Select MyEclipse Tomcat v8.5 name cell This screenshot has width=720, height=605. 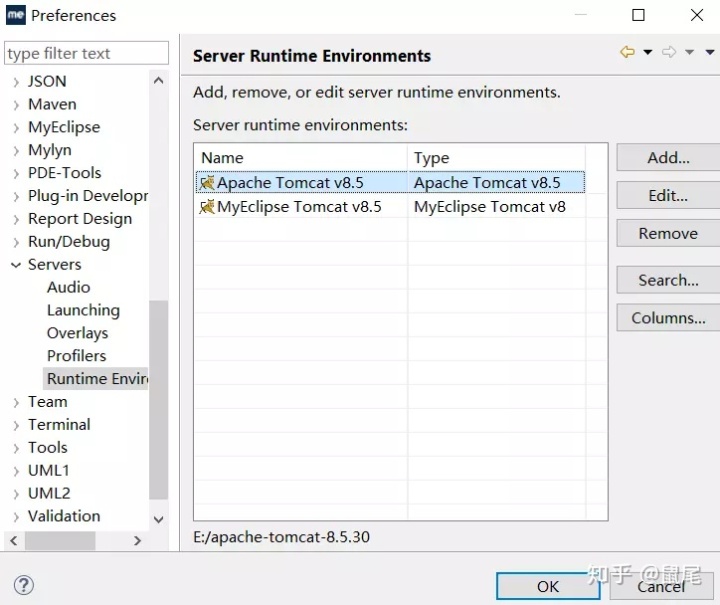(x=302, y=207)
